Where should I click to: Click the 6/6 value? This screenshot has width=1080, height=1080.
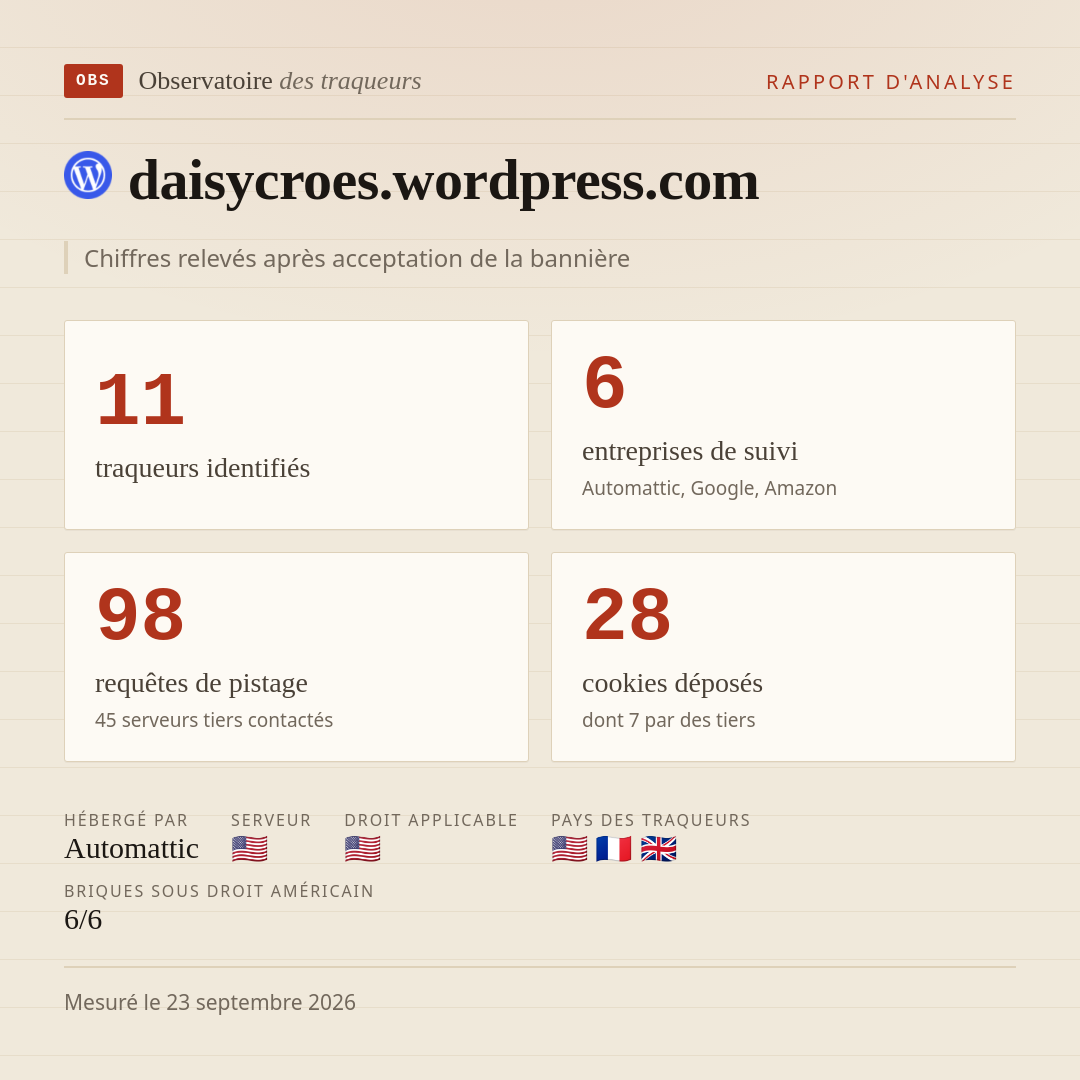[83, 920]
